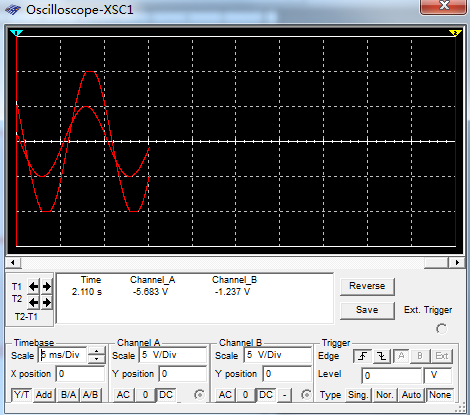Choose trigger source Ext
The image size is (470, 415).
tap(441, 356)
